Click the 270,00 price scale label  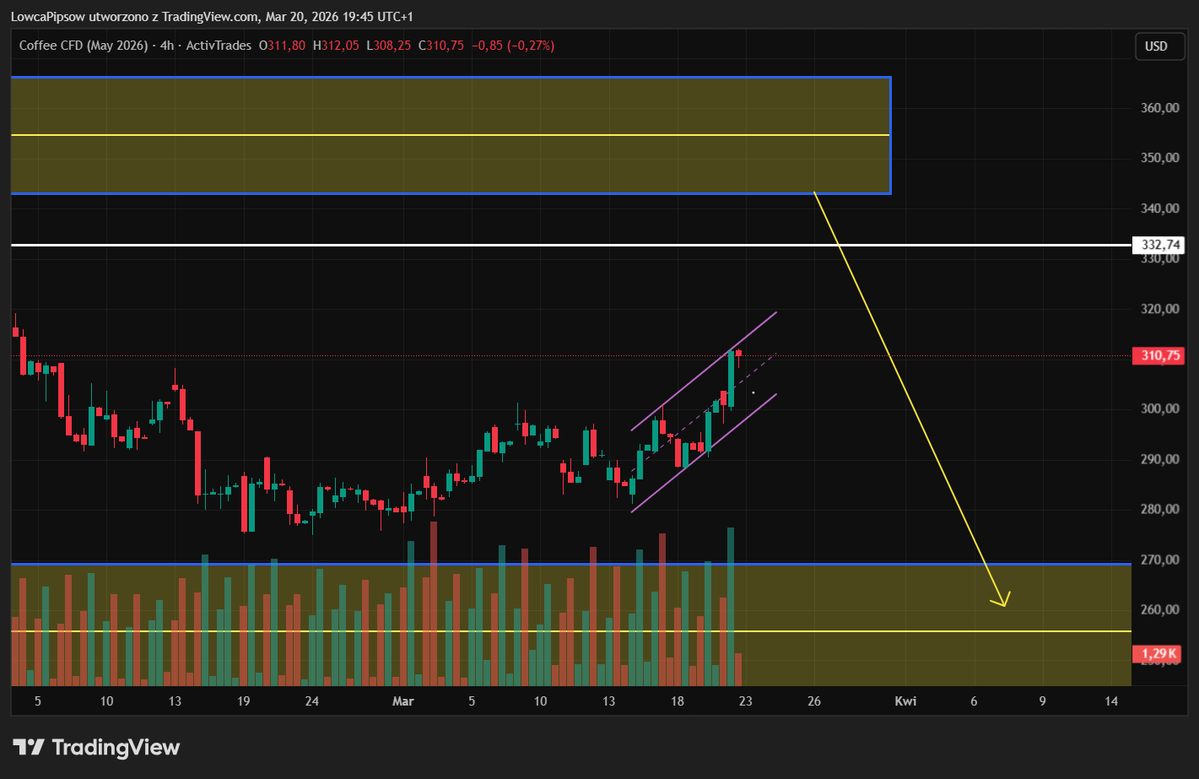[1160, 560]
